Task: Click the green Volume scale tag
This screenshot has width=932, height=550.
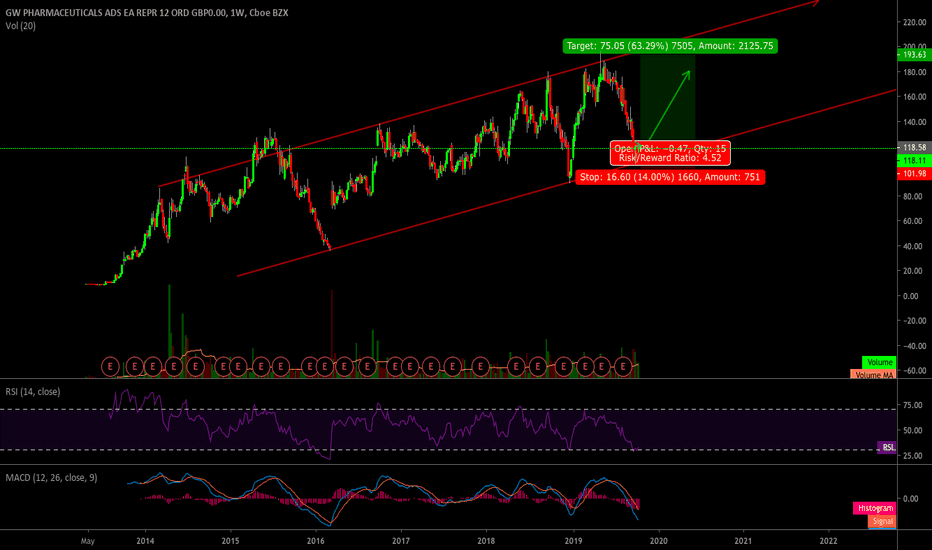Action: click(879, 362)
